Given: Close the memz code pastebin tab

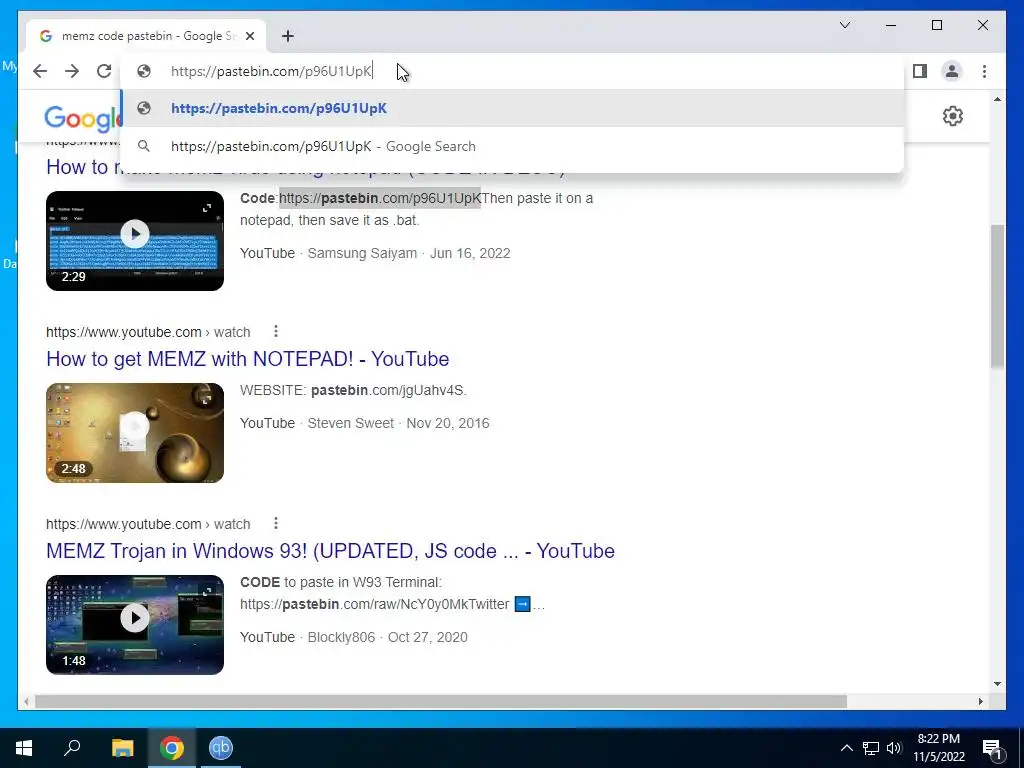Looking at the screenshot, I should (x=250, y=36).
